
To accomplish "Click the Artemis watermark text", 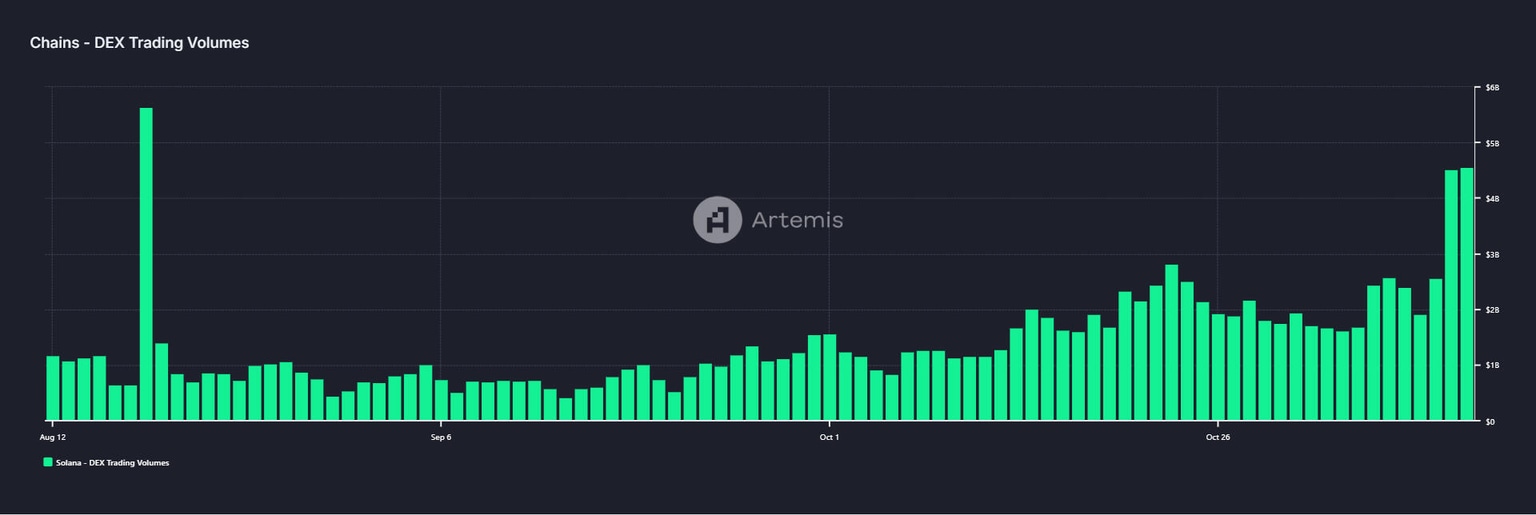I will 797,220.
